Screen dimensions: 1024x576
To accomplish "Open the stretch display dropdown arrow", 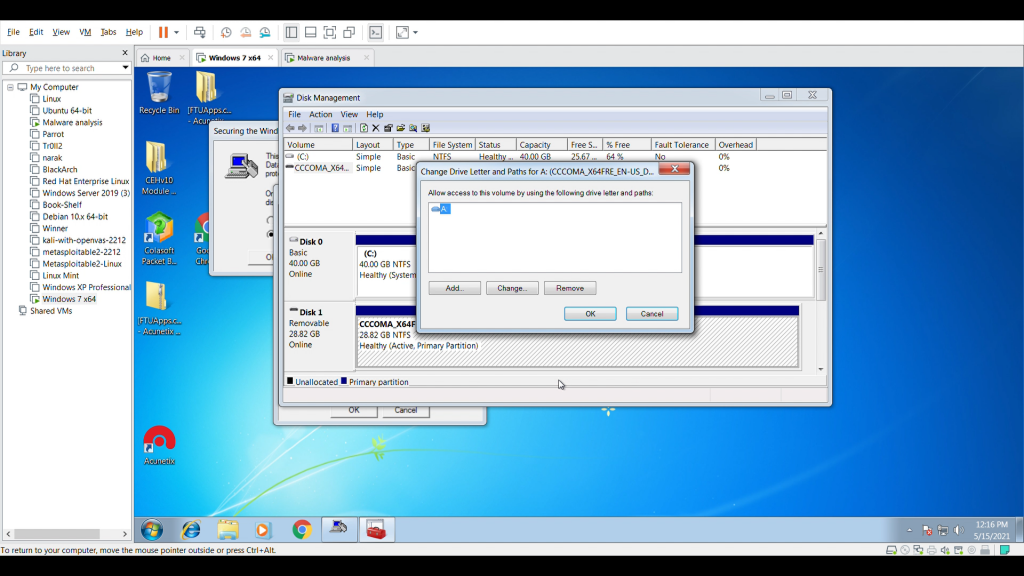I will pyautogui.click(x=415, y=33).
